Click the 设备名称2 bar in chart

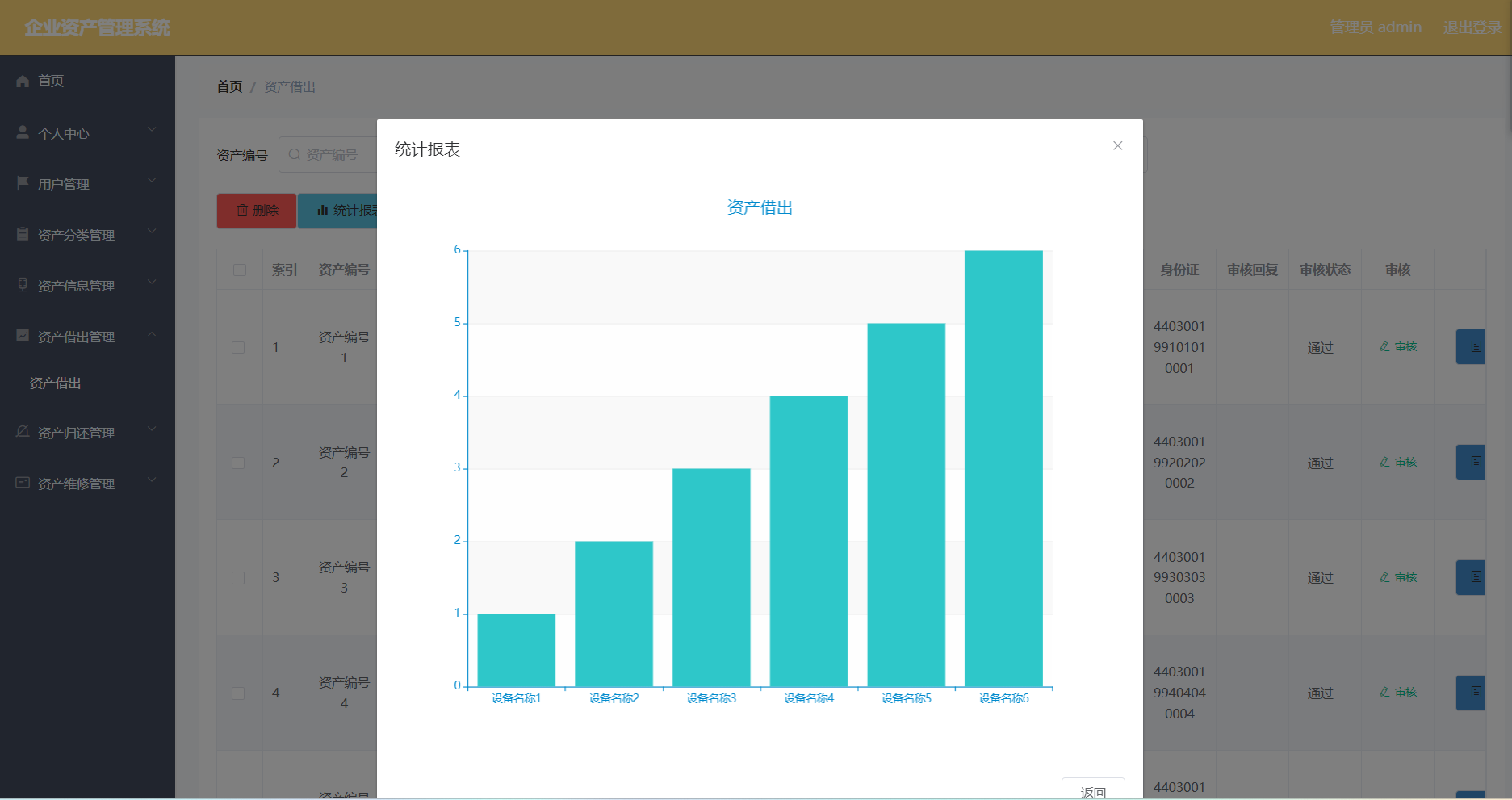pyautogui.click(x=614, y=614)
